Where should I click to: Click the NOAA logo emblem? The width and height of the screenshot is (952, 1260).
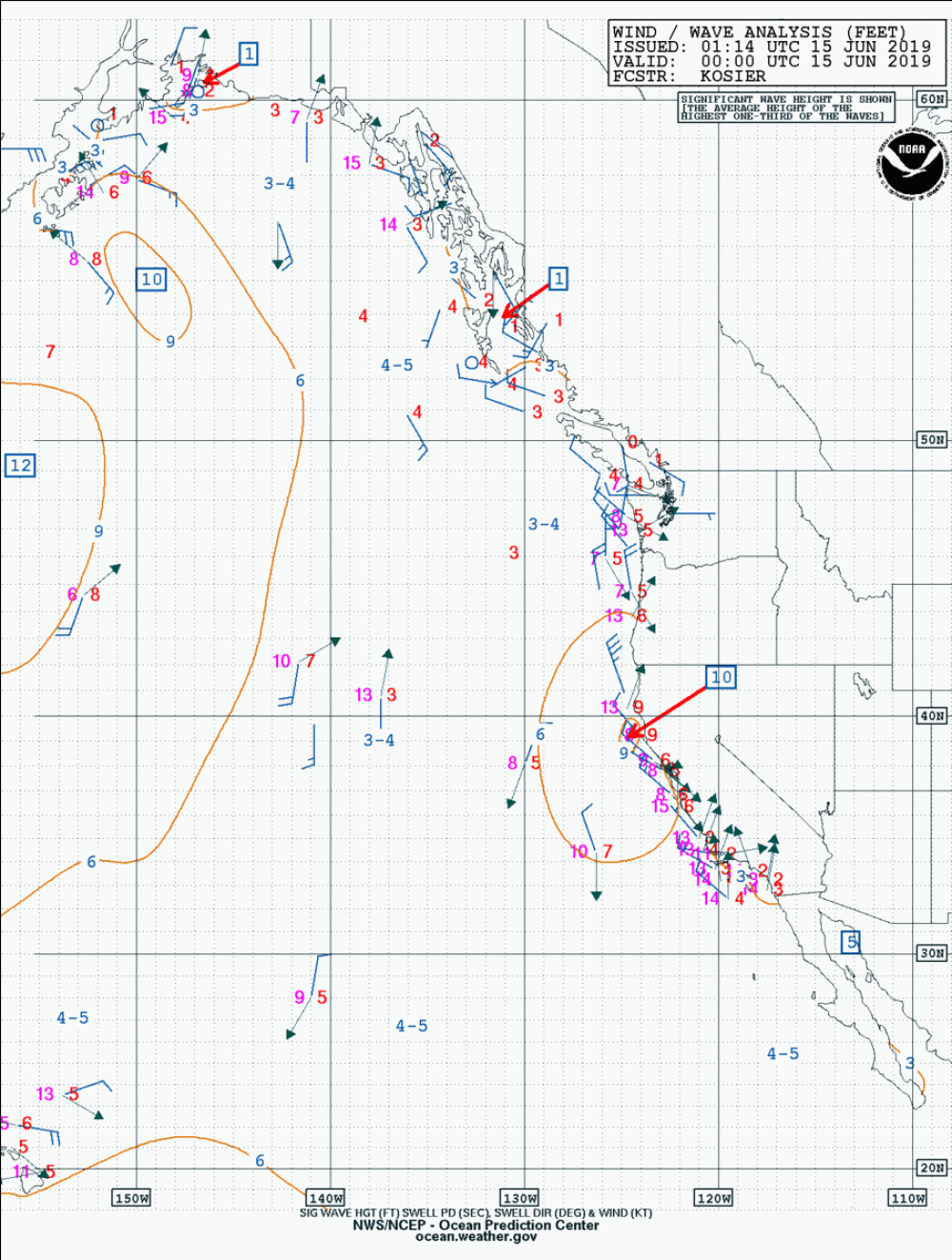pyautogui.click(x=911, y=163)
